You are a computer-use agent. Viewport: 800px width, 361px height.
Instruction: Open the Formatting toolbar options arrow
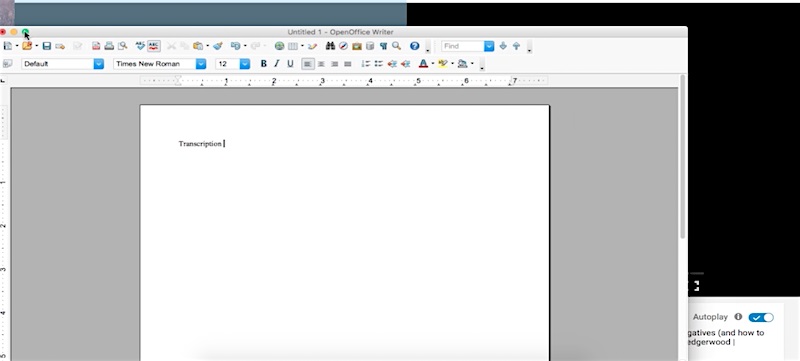482,66
